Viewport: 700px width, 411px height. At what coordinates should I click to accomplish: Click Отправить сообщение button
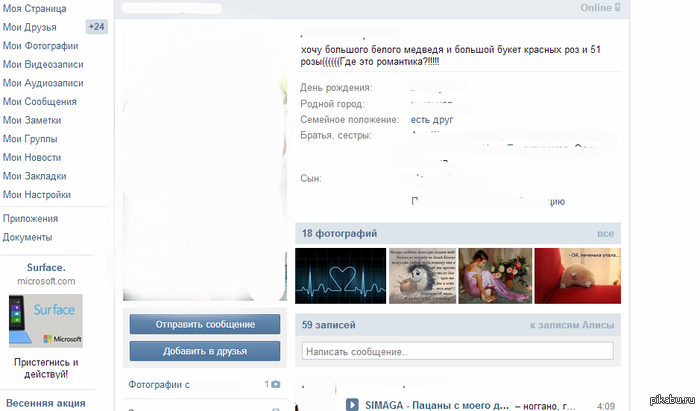(x=205, y=324)
